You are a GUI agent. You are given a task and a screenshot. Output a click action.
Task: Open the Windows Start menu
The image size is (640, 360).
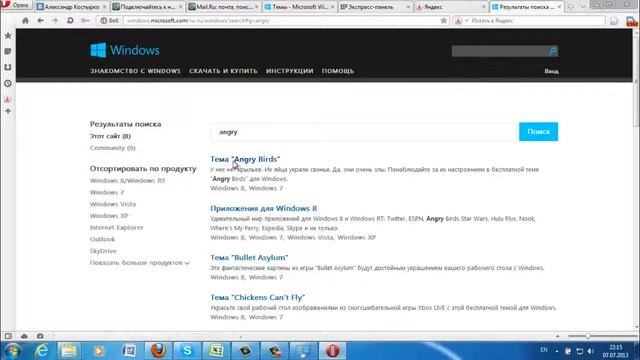click(x=12, y=351)
